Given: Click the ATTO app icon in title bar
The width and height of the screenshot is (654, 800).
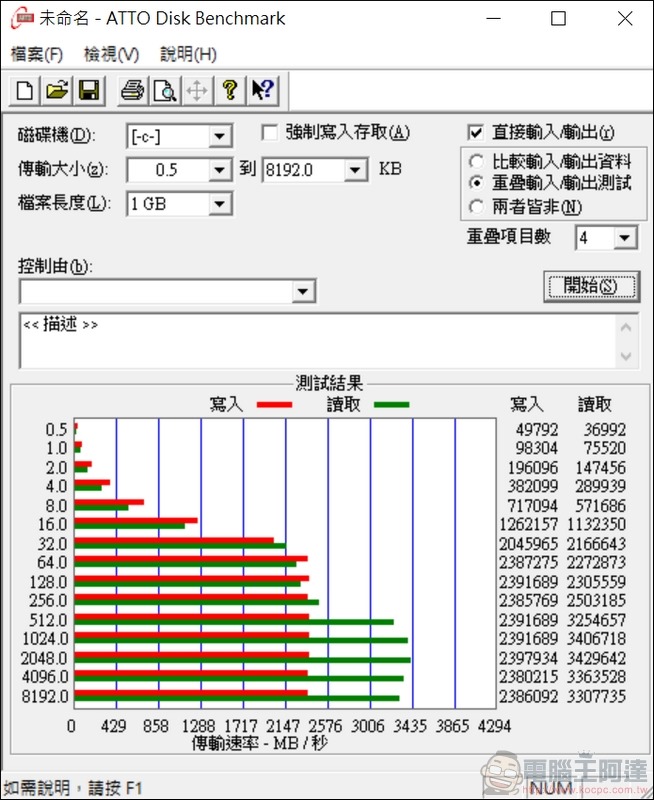Looking at the screenshot, I should click(19, 19).
